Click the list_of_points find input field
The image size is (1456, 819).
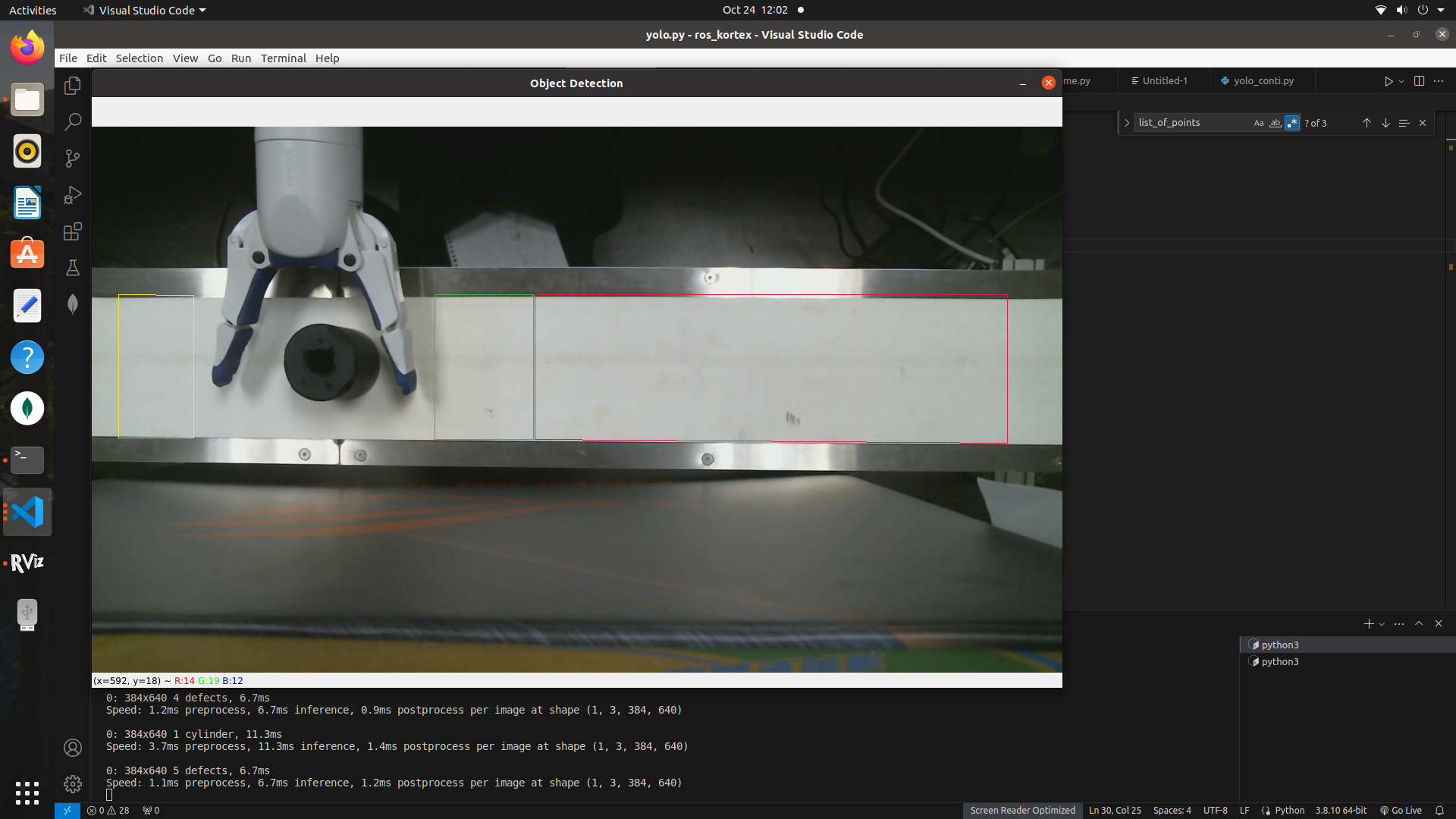click(x=1191, y=123)
